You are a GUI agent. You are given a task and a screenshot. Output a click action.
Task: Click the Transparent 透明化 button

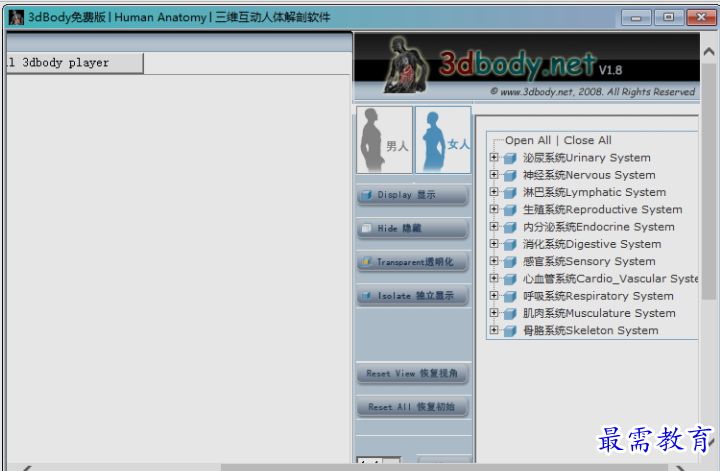(412, 262)
